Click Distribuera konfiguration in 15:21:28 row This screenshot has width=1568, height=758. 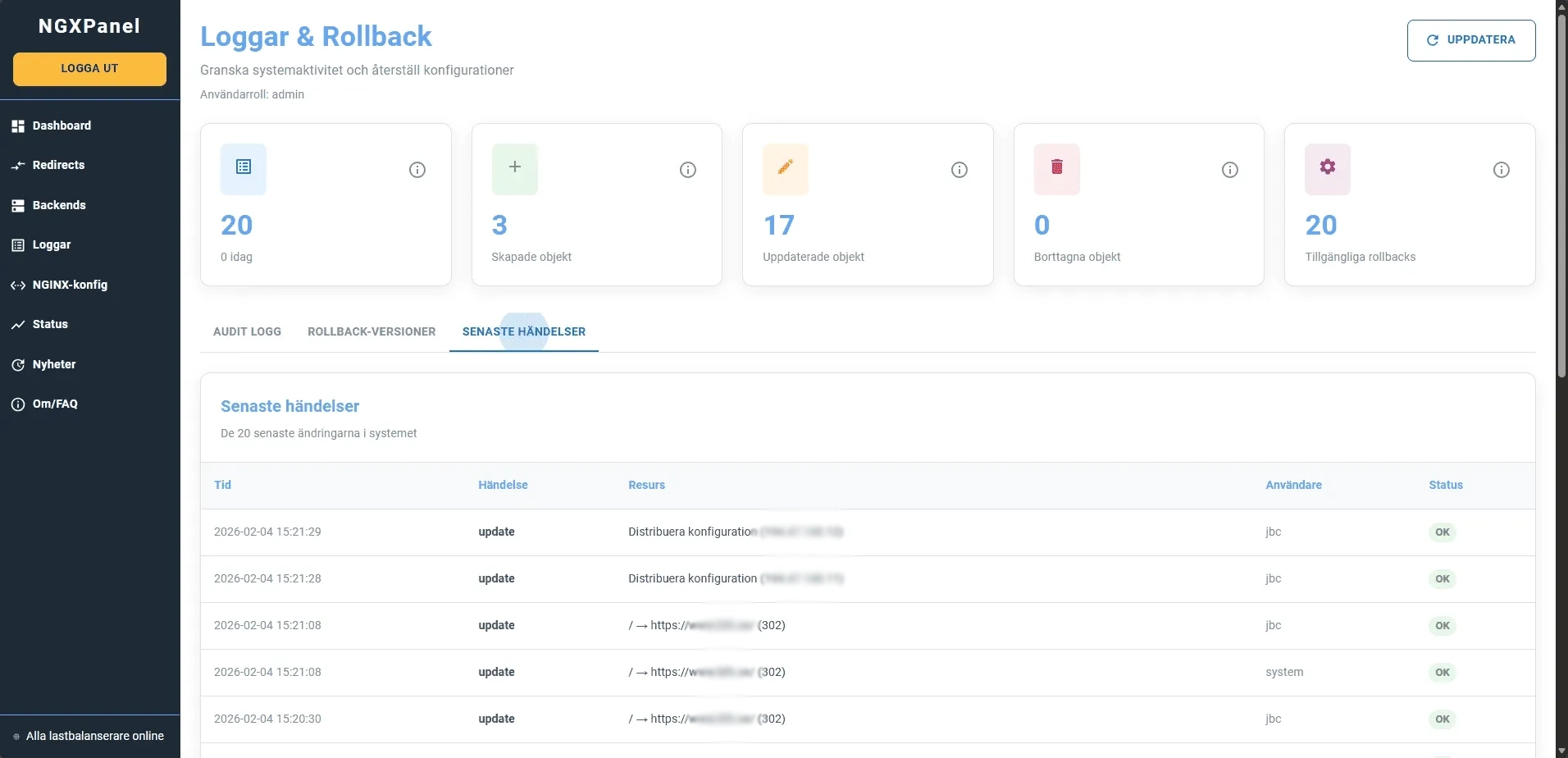point(692,578)
